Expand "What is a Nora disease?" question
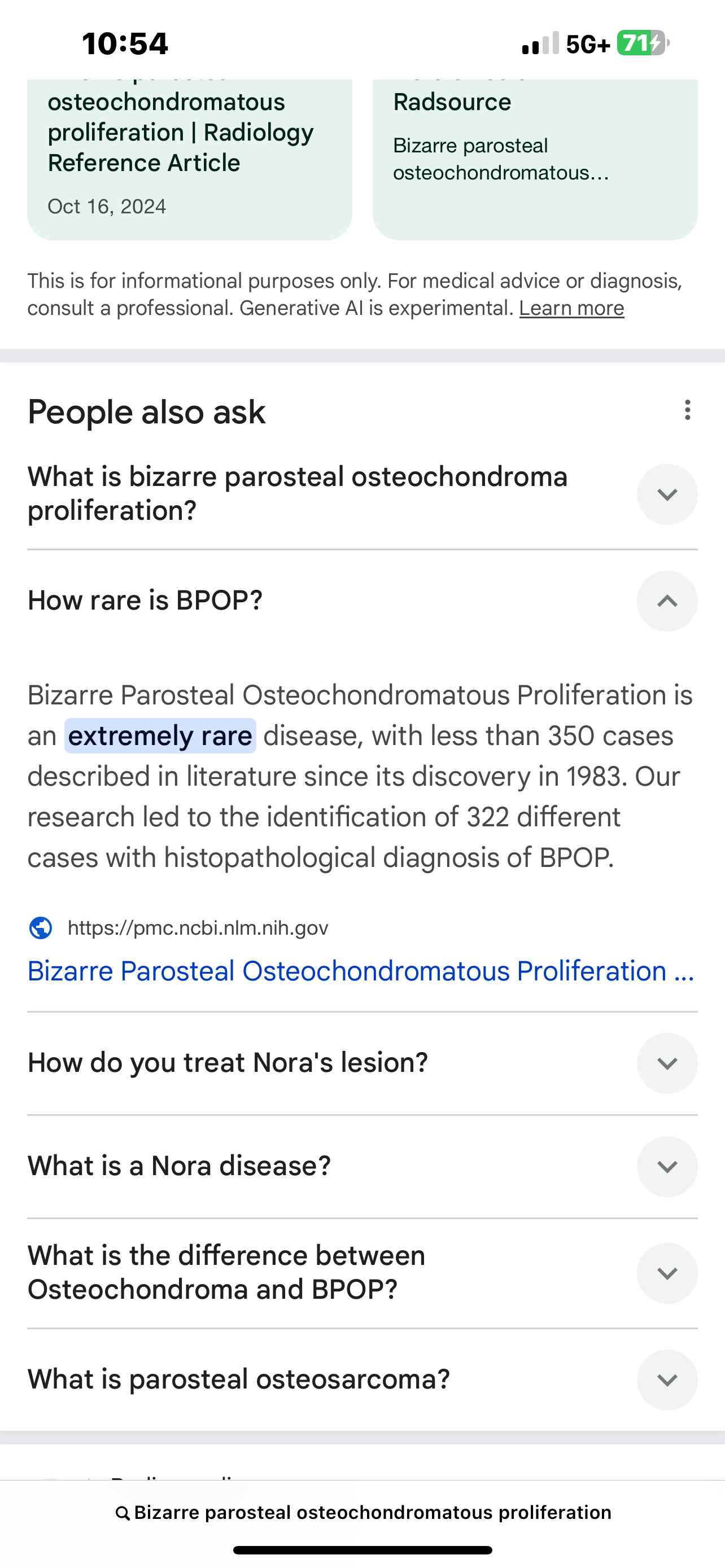This screenshot has width=725, height=1568. click(x=667, y=1166)
